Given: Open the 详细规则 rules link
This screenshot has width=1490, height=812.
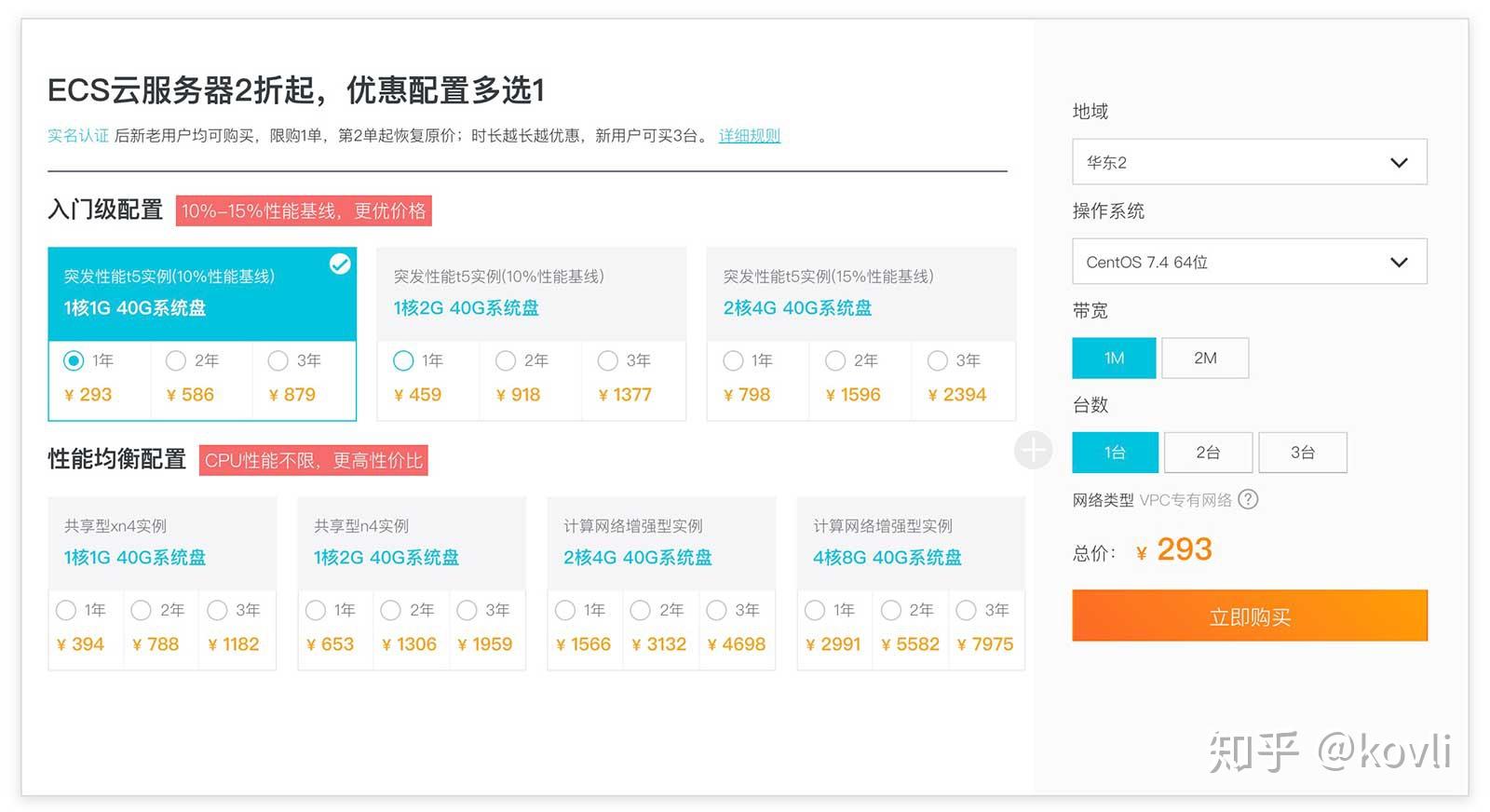Looking at the screenshot, I should (749, 136).
